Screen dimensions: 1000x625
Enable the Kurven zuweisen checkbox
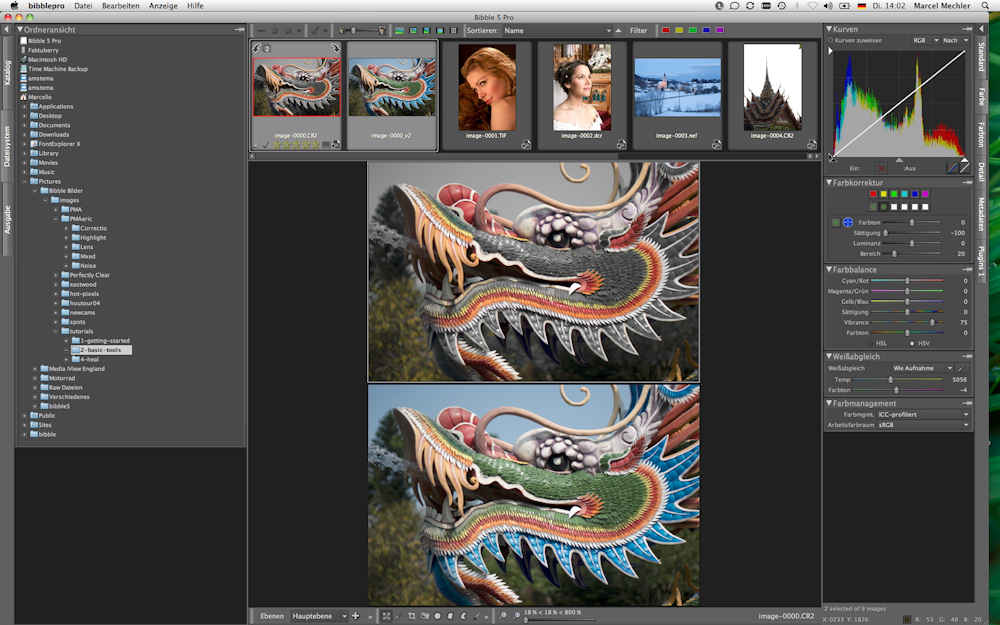click(831, 40)
